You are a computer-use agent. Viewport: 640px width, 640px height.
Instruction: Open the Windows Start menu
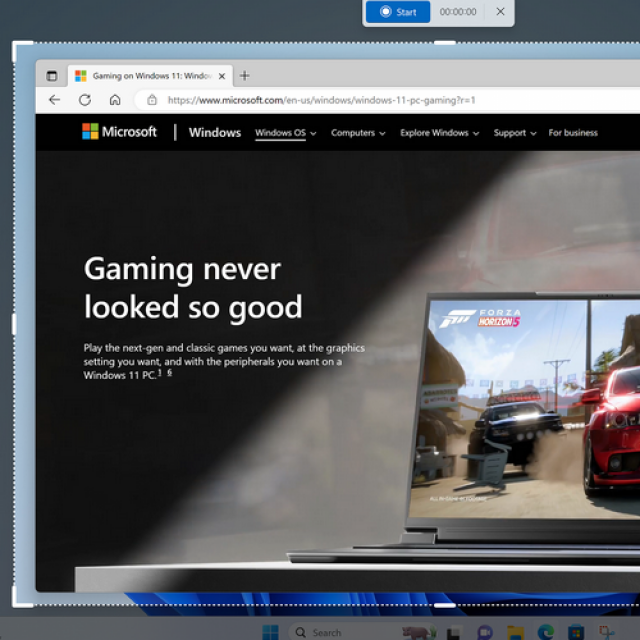click(x=271, y=632)
